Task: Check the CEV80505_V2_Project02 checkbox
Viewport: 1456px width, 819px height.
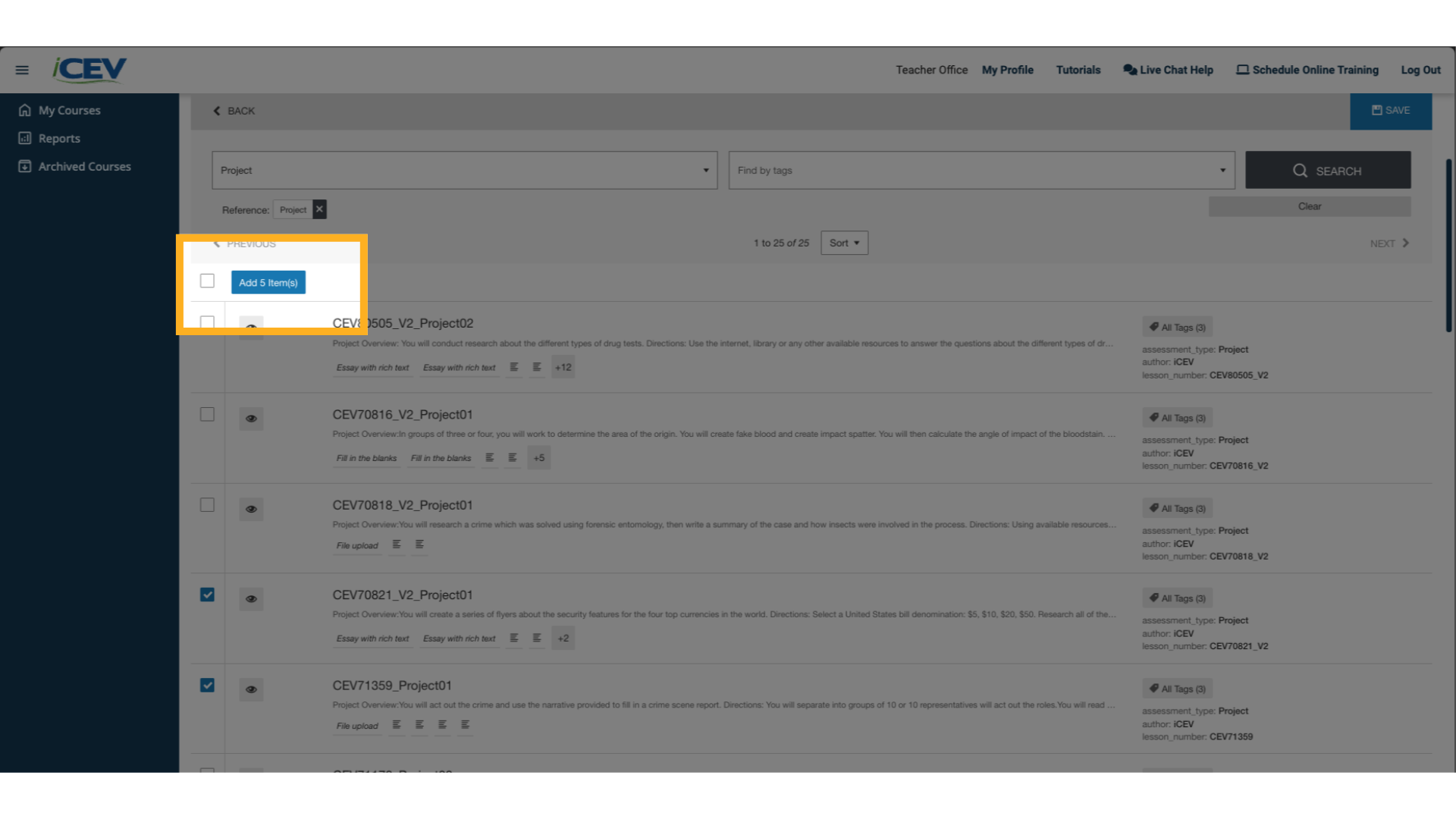Action: [x=207, y=323]
